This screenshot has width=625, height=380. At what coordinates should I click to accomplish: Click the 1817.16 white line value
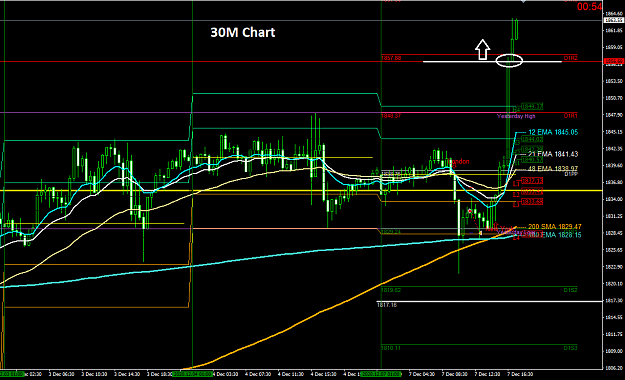pyautogui.click(x=387, y=305)
